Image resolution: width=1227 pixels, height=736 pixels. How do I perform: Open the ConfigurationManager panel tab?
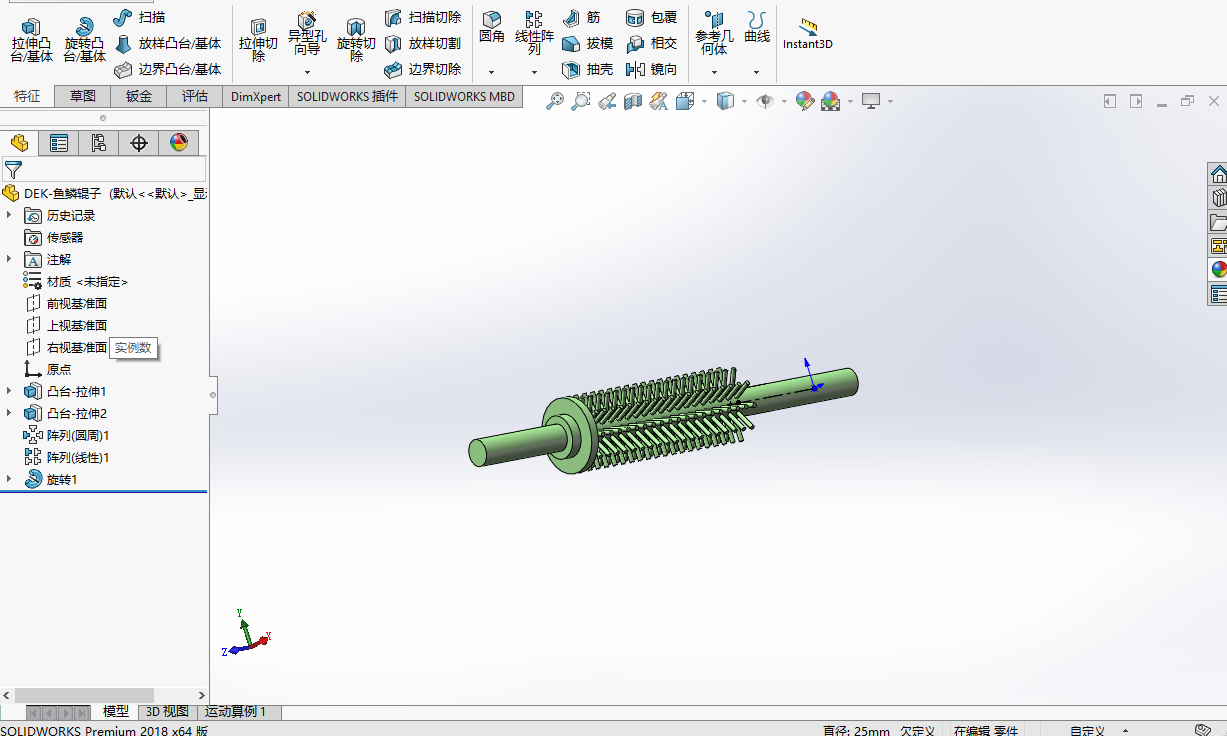(x=99, y=143)
